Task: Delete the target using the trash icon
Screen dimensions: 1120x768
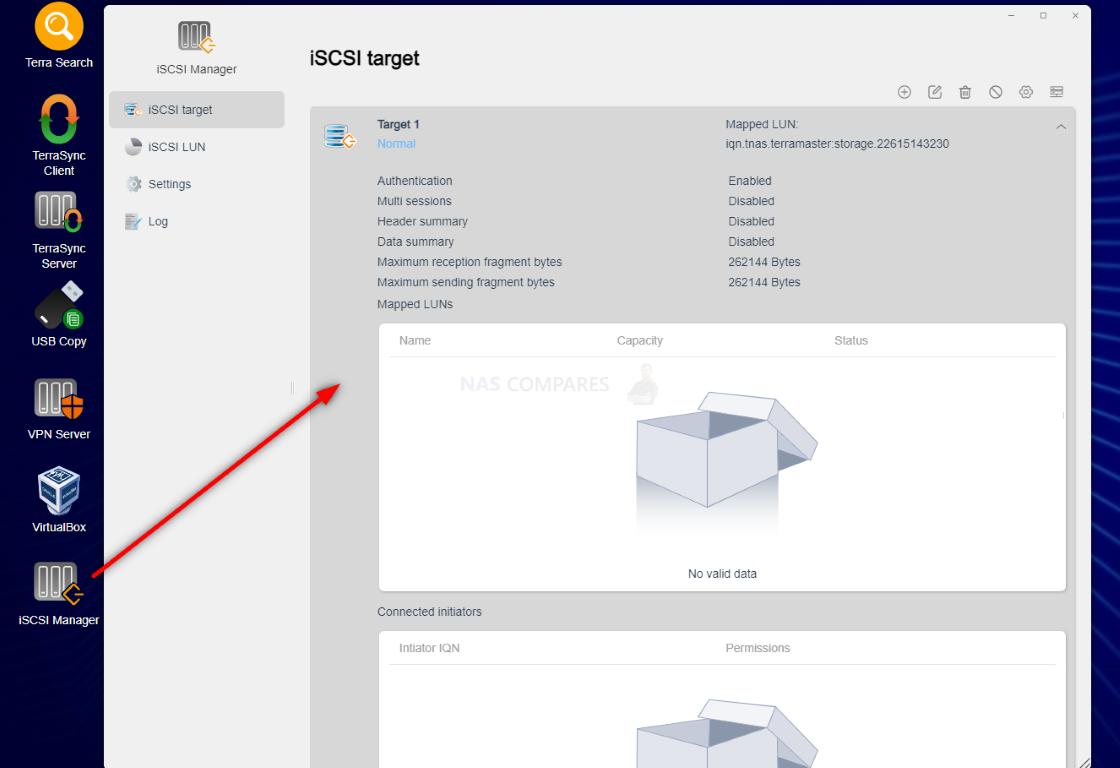Action: [965, 92]
